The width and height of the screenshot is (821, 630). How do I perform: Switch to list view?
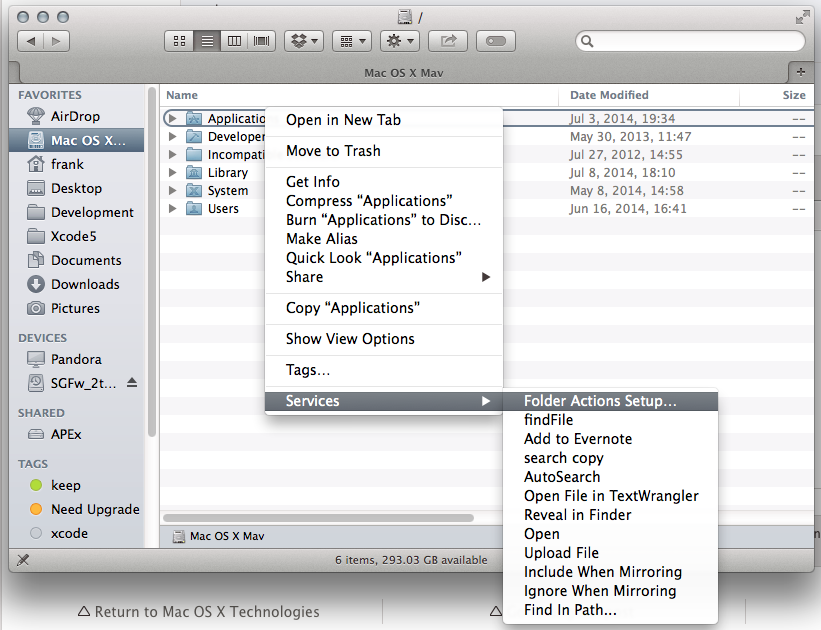pos(207,41)
